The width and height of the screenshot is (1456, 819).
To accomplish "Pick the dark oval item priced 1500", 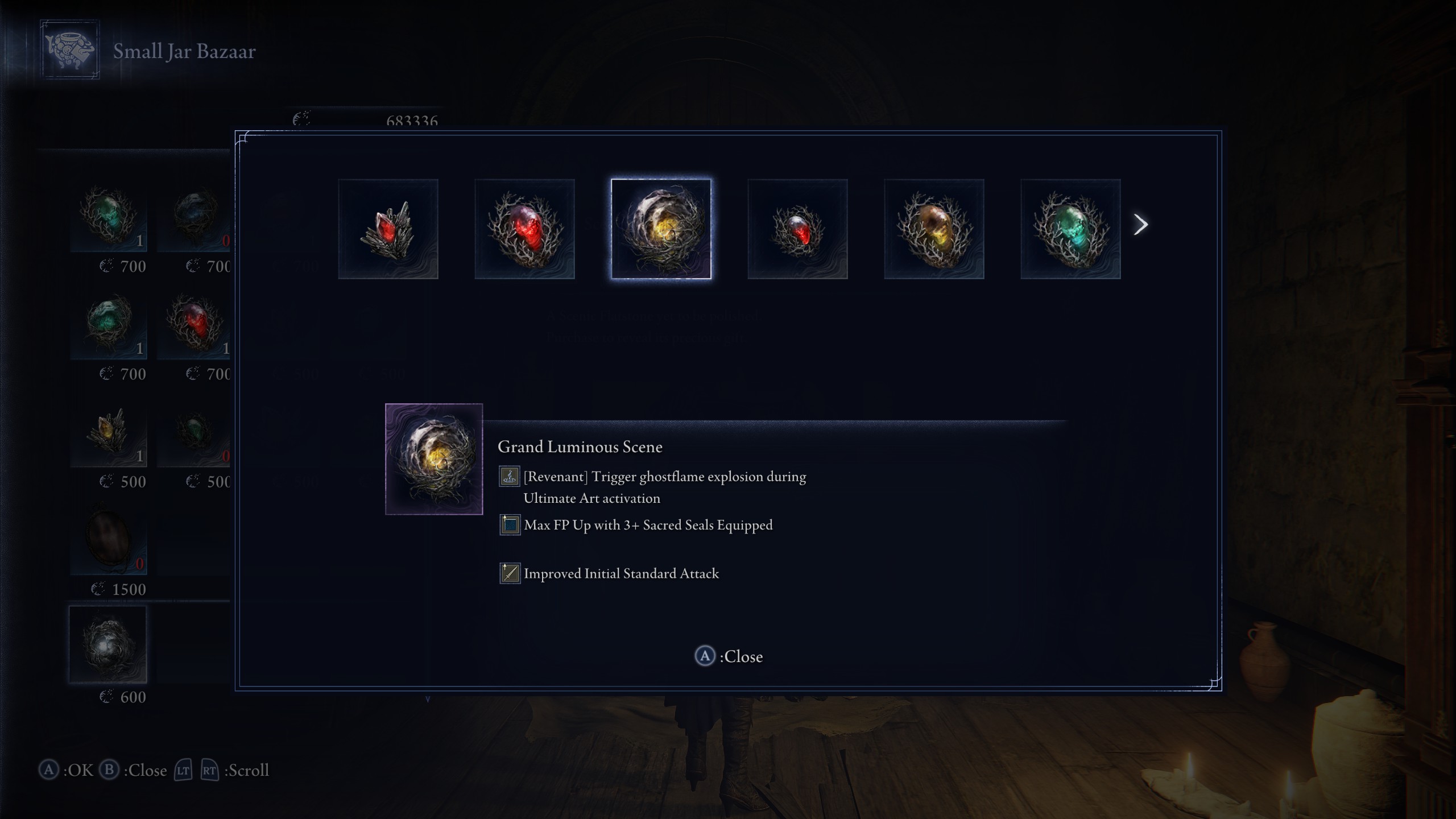I will 108,537.
